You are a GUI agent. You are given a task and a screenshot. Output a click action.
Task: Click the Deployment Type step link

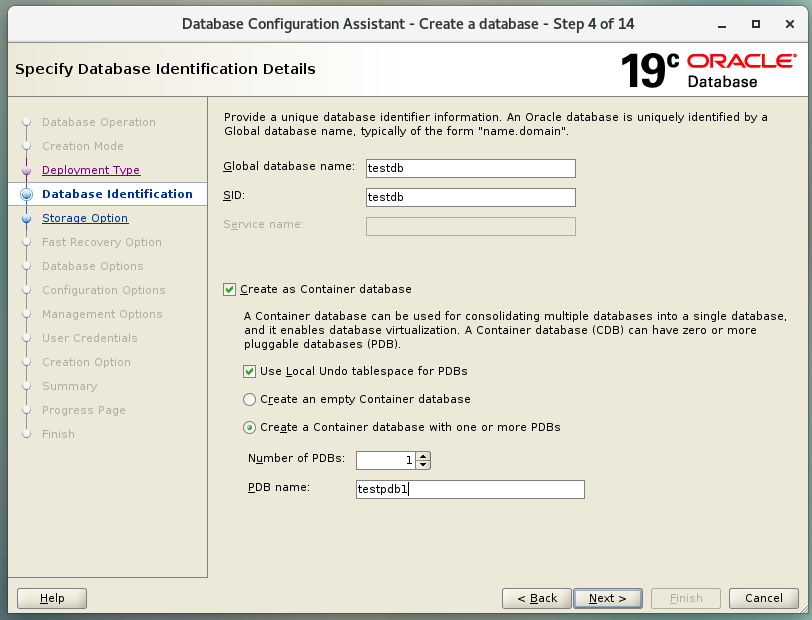91,170
